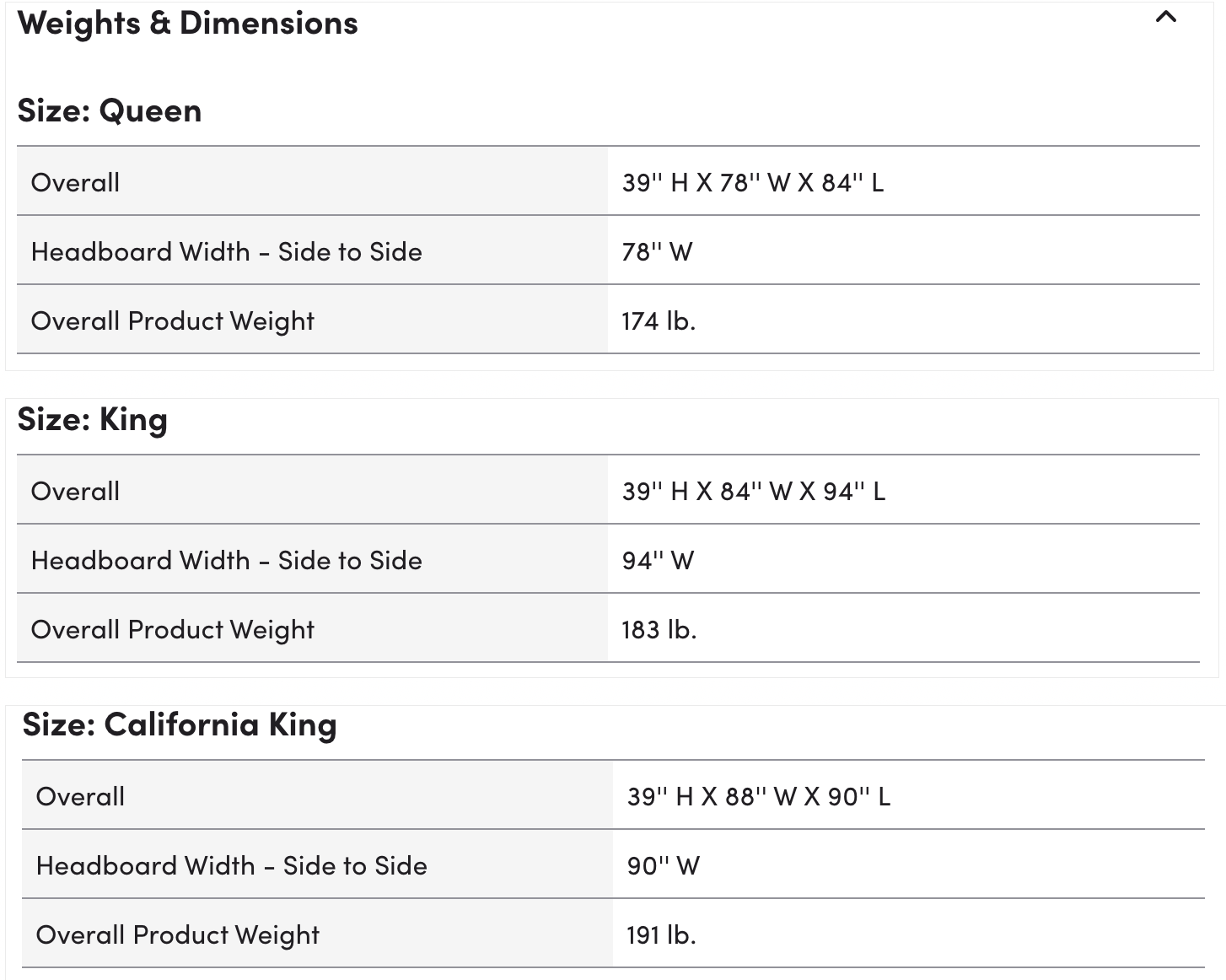The height and width of the screenshot is (980, 1226).
Task: Click the Size: Queen heading
Action: pos(110,111)
